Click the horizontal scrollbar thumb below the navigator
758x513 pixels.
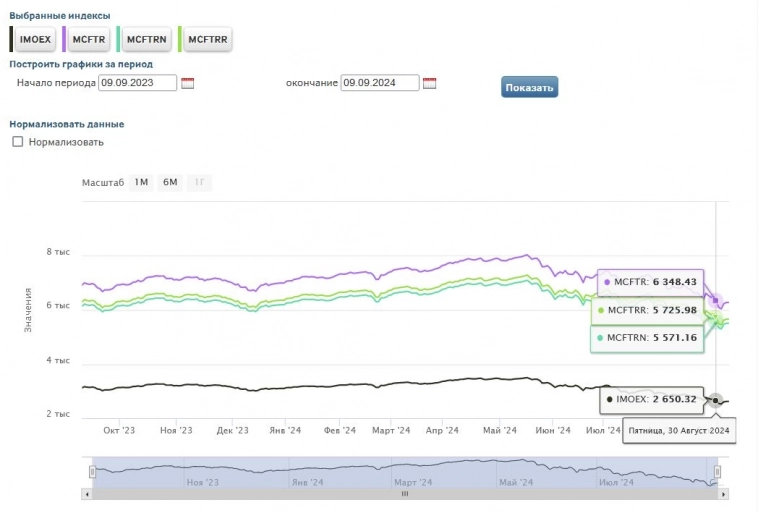click(405, 493)
